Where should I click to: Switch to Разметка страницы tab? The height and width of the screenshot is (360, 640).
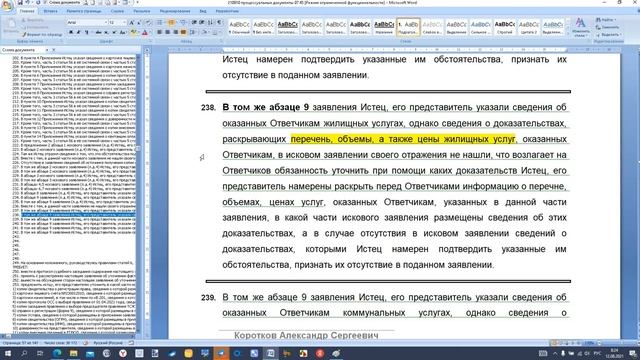tap(84, 11)
